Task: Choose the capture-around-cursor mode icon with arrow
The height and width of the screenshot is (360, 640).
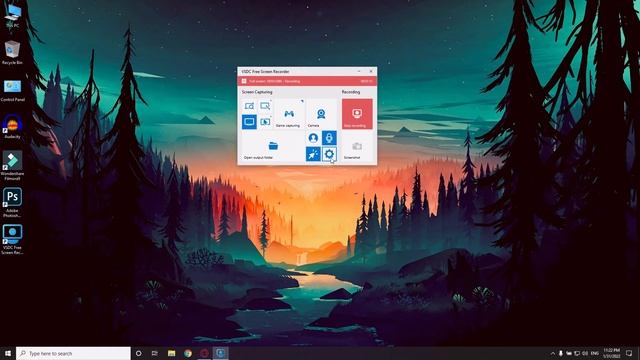Action: coord(265,122)
